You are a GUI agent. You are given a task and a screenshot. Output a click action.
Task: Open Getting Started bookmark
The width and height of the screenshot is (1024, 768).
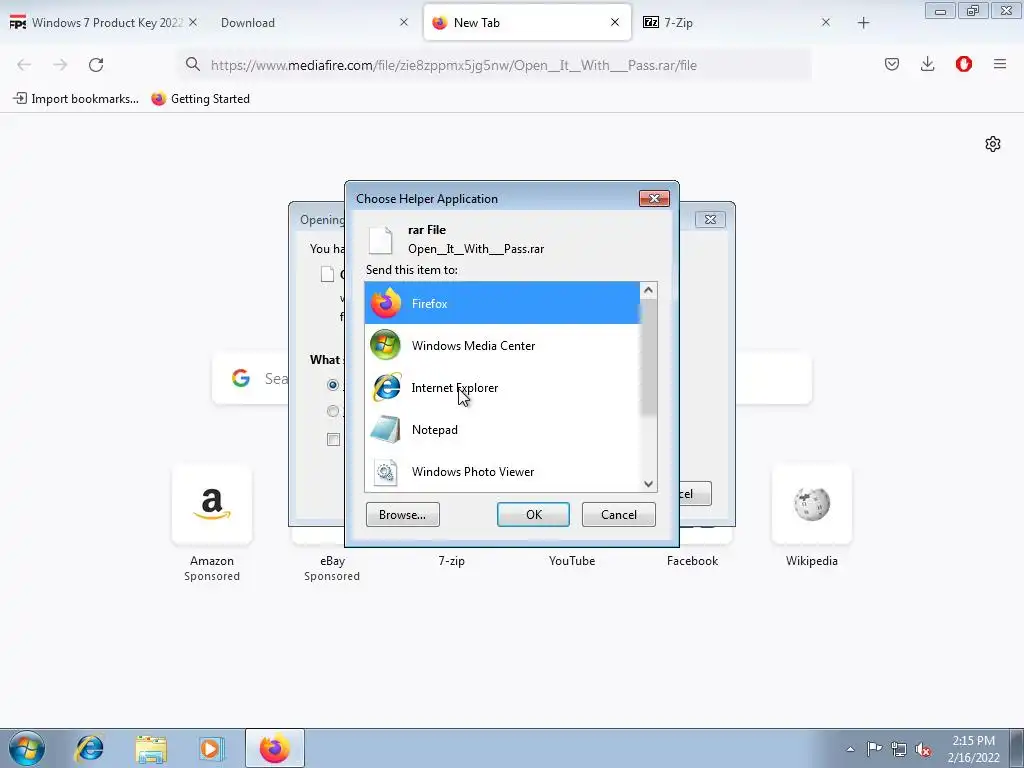click(200, 99)
